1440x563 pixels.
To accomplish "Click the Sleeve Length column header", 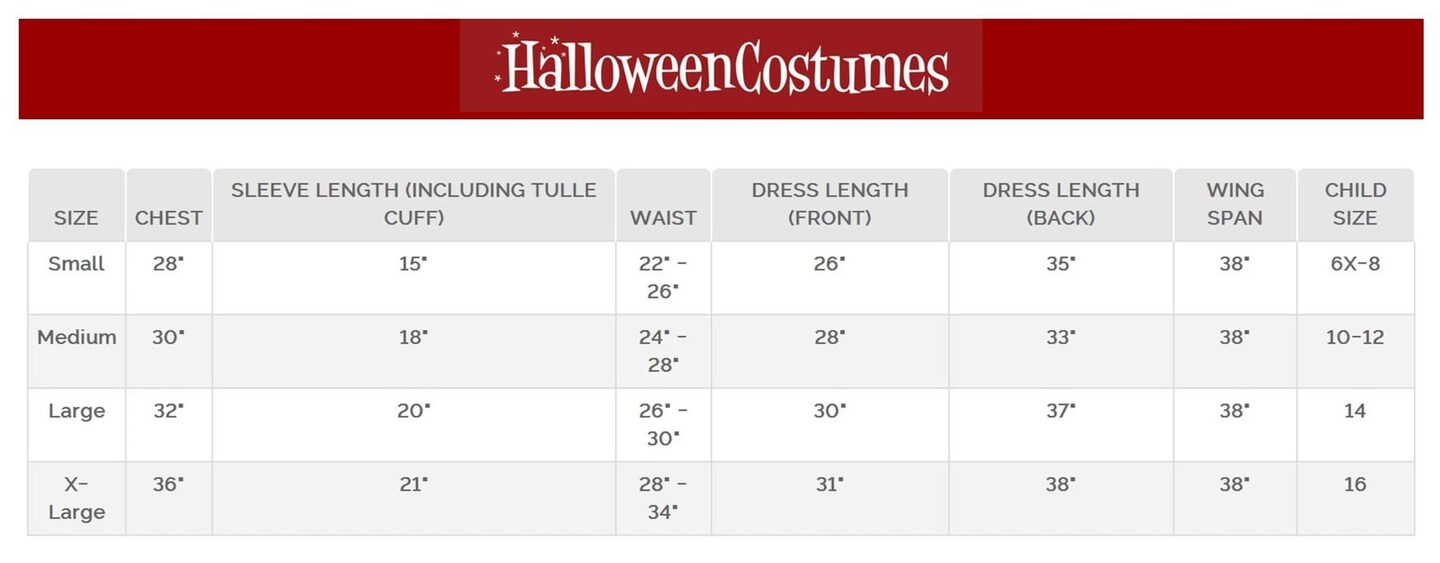I will pos(414,203).
